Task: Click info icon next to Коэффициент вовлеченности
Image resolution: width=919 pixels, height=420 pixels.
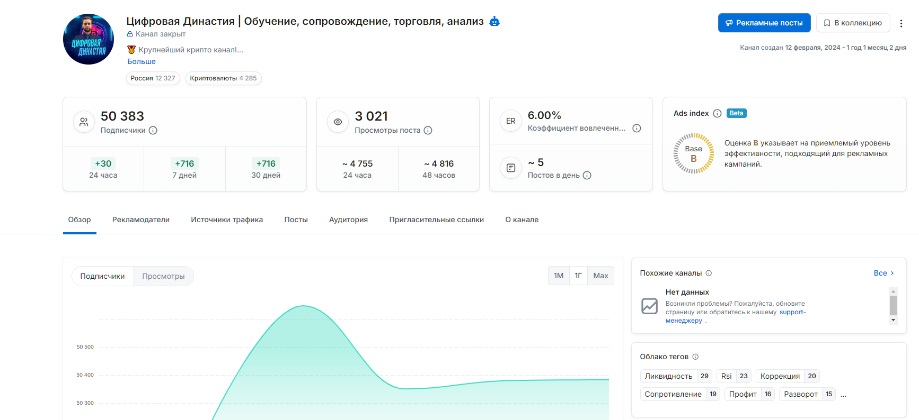Action: [637, 128]
